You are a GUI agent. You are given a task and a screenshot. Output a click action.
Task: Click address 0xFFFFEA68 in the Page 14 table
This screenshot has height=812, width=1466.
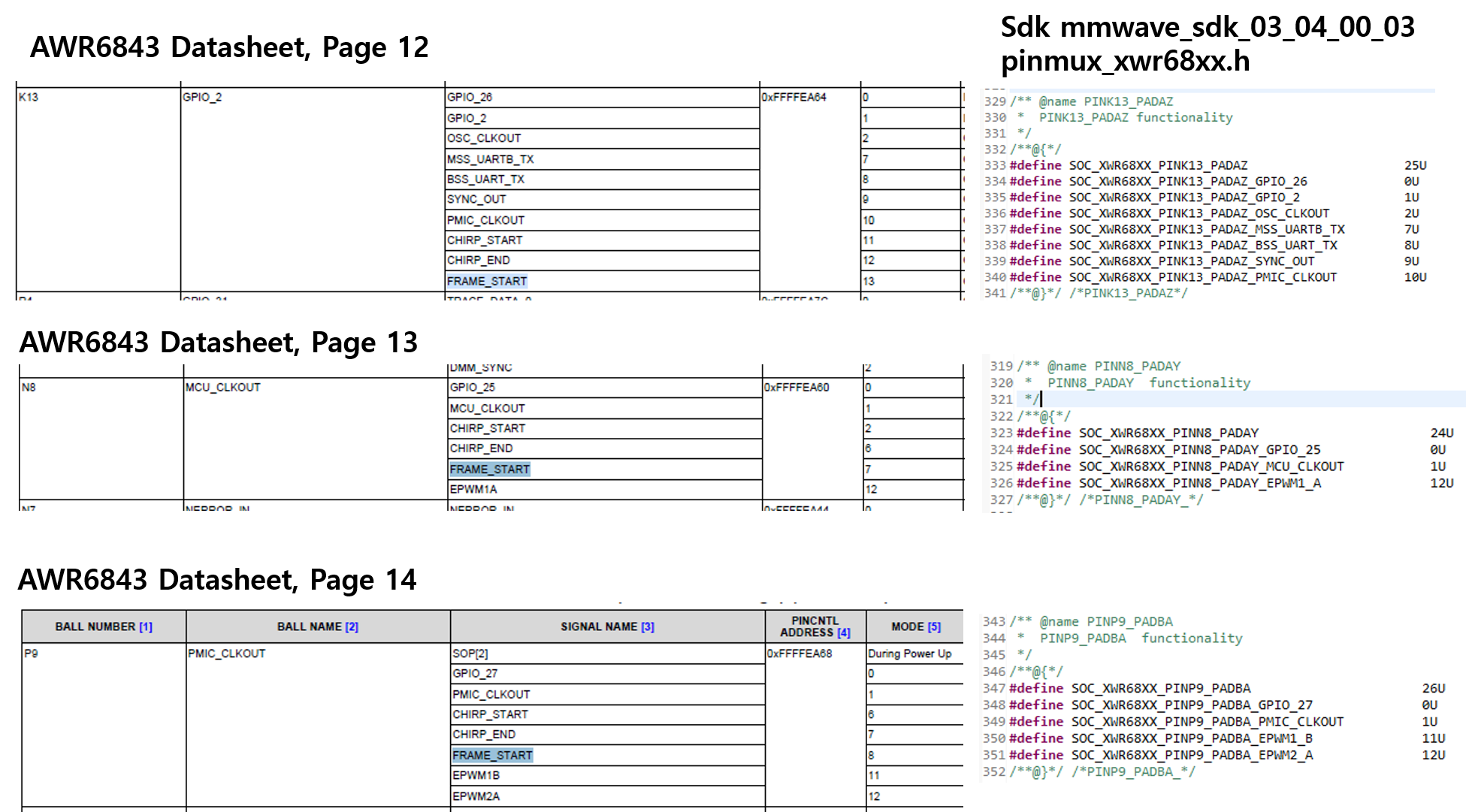pos(799,654)
